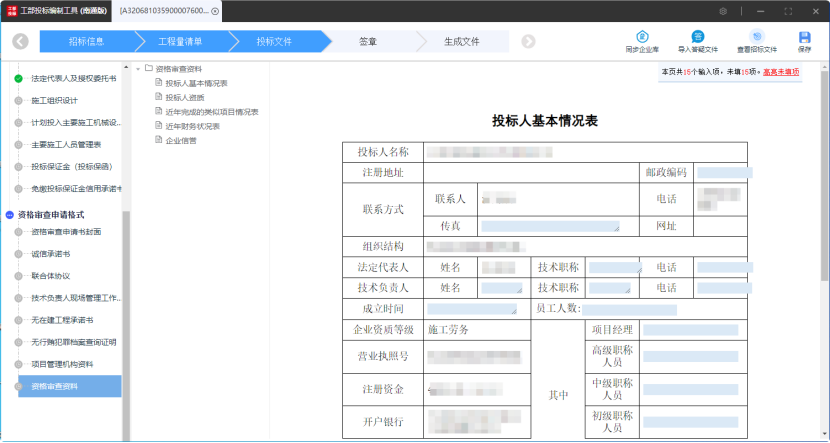Click the 邮政编码 input field

[723, 172]
